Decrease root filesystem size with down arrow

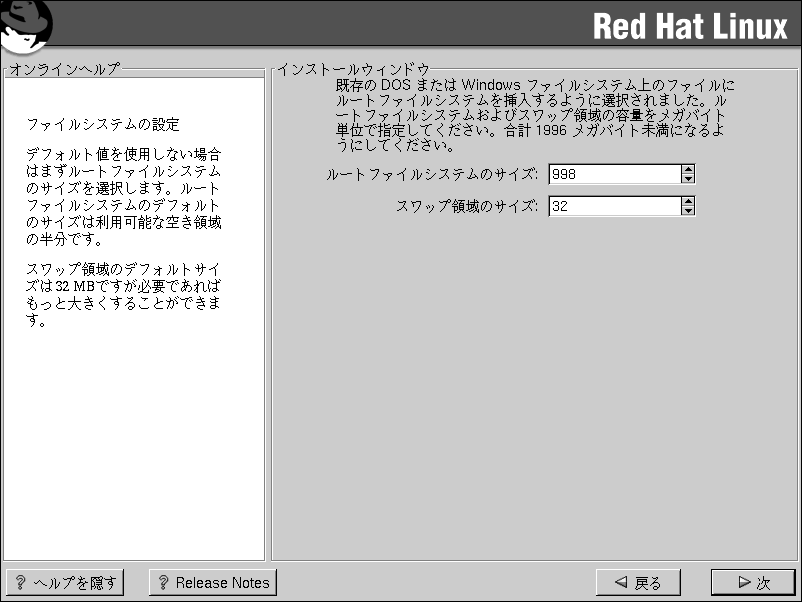pyautogui.click(x=688, y=179)
